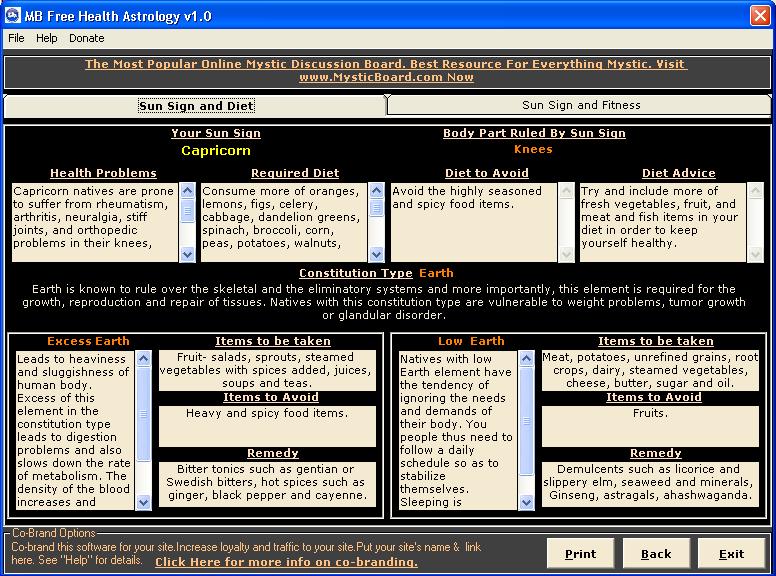Click the Excess Earth description text box
The height and width of the screenshot is (576, 776).
(x=75, y=430)
